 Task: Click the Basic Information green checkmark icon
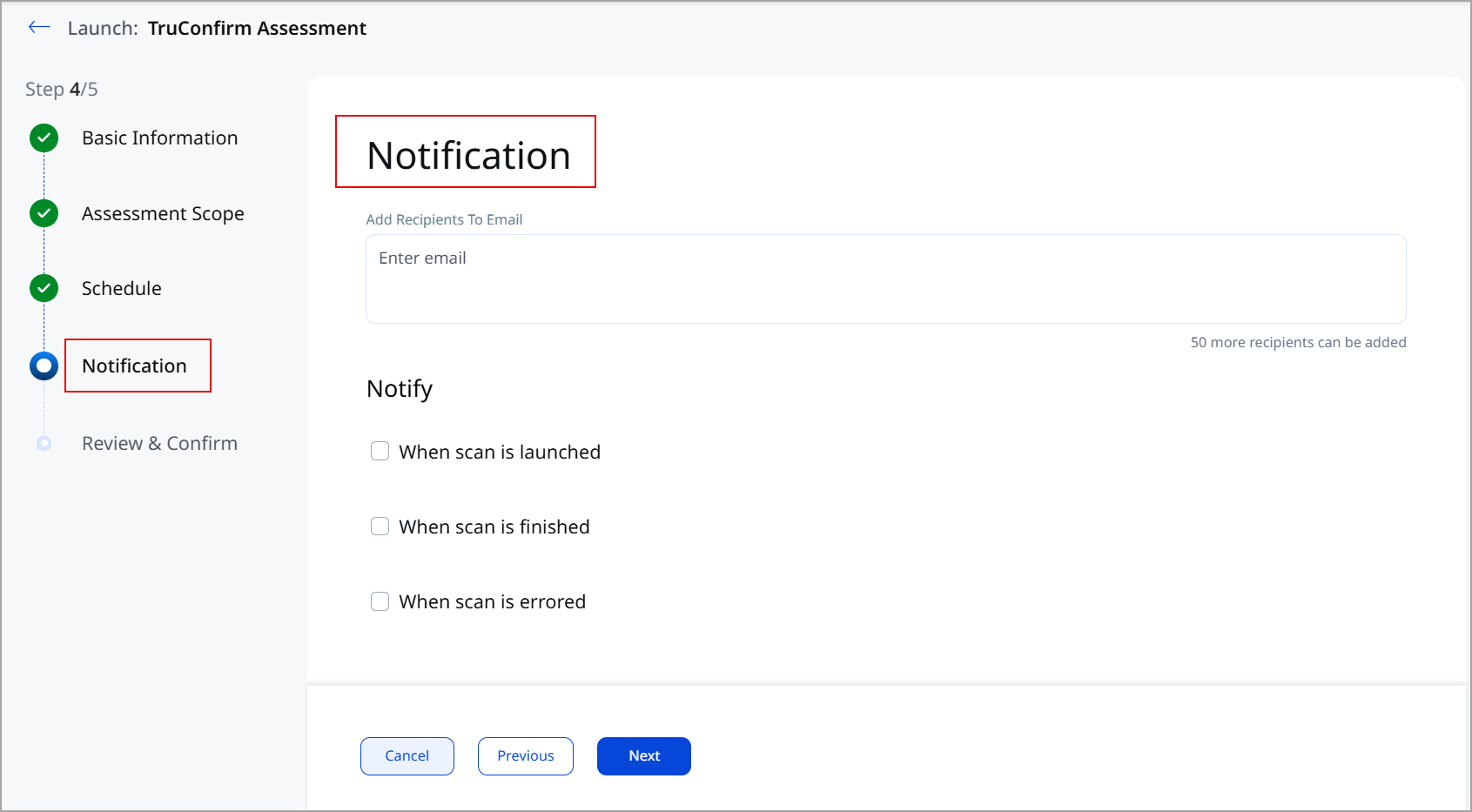(x=44, y=138)
